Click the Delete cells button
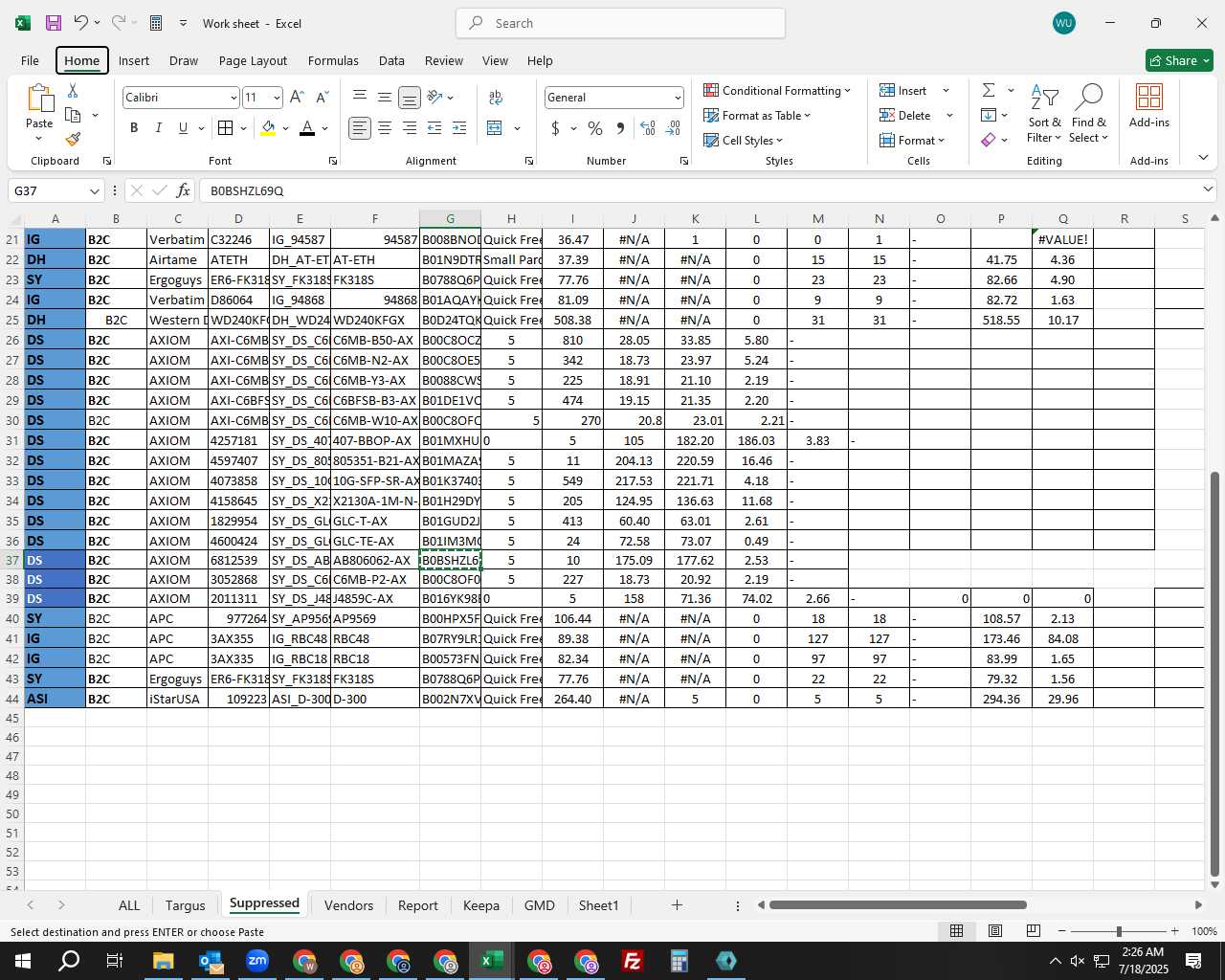The width and height of the screenshot is (1225, 980). click(906, 115)
